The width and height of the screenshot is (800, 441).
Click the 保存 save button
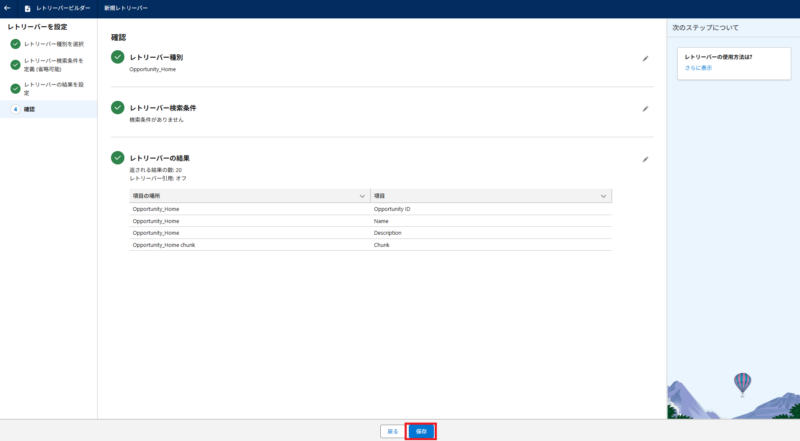point(421,431)
